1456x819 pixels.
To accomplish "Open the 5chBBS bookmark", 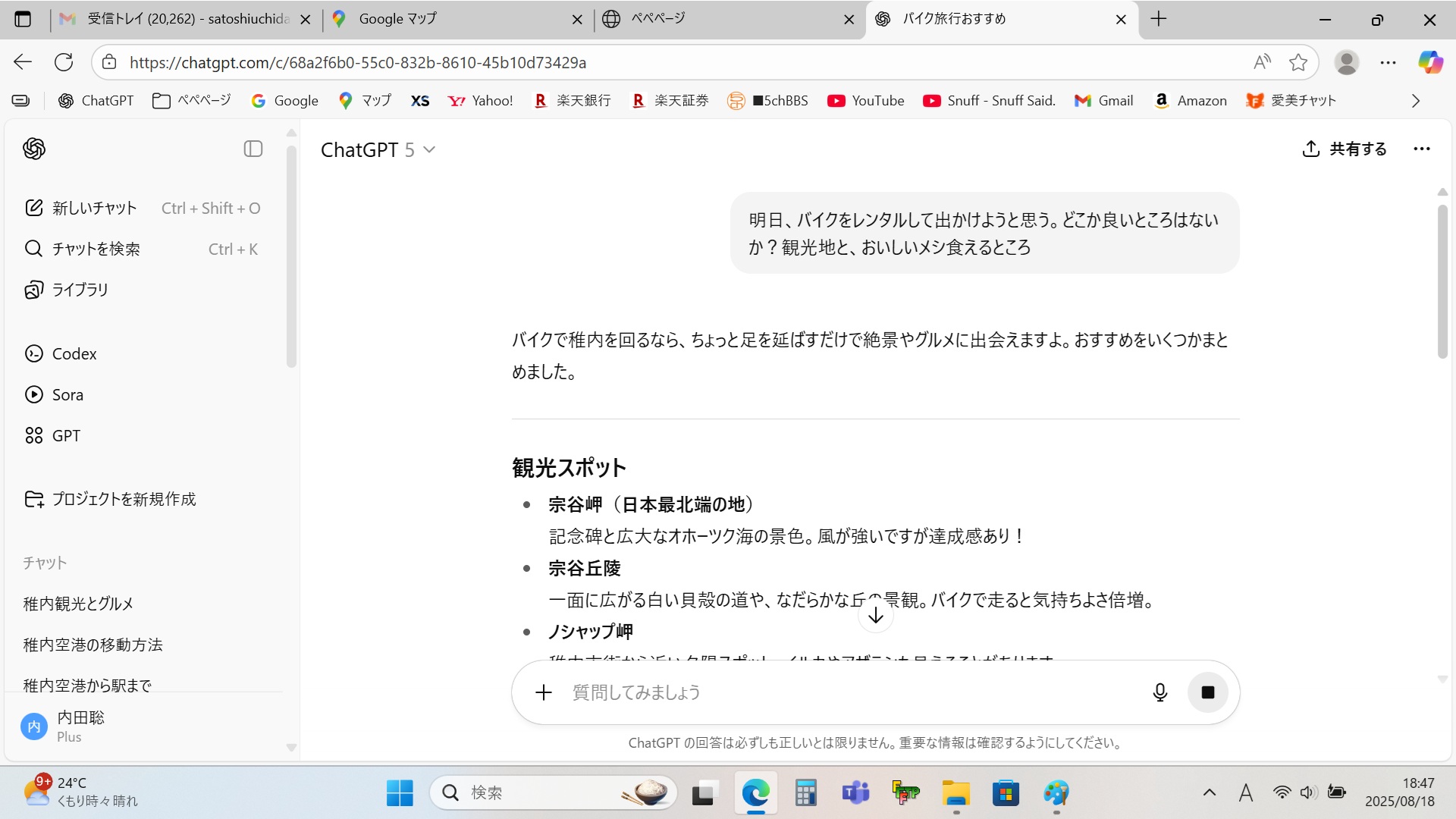I will click(x=767, y=101).
